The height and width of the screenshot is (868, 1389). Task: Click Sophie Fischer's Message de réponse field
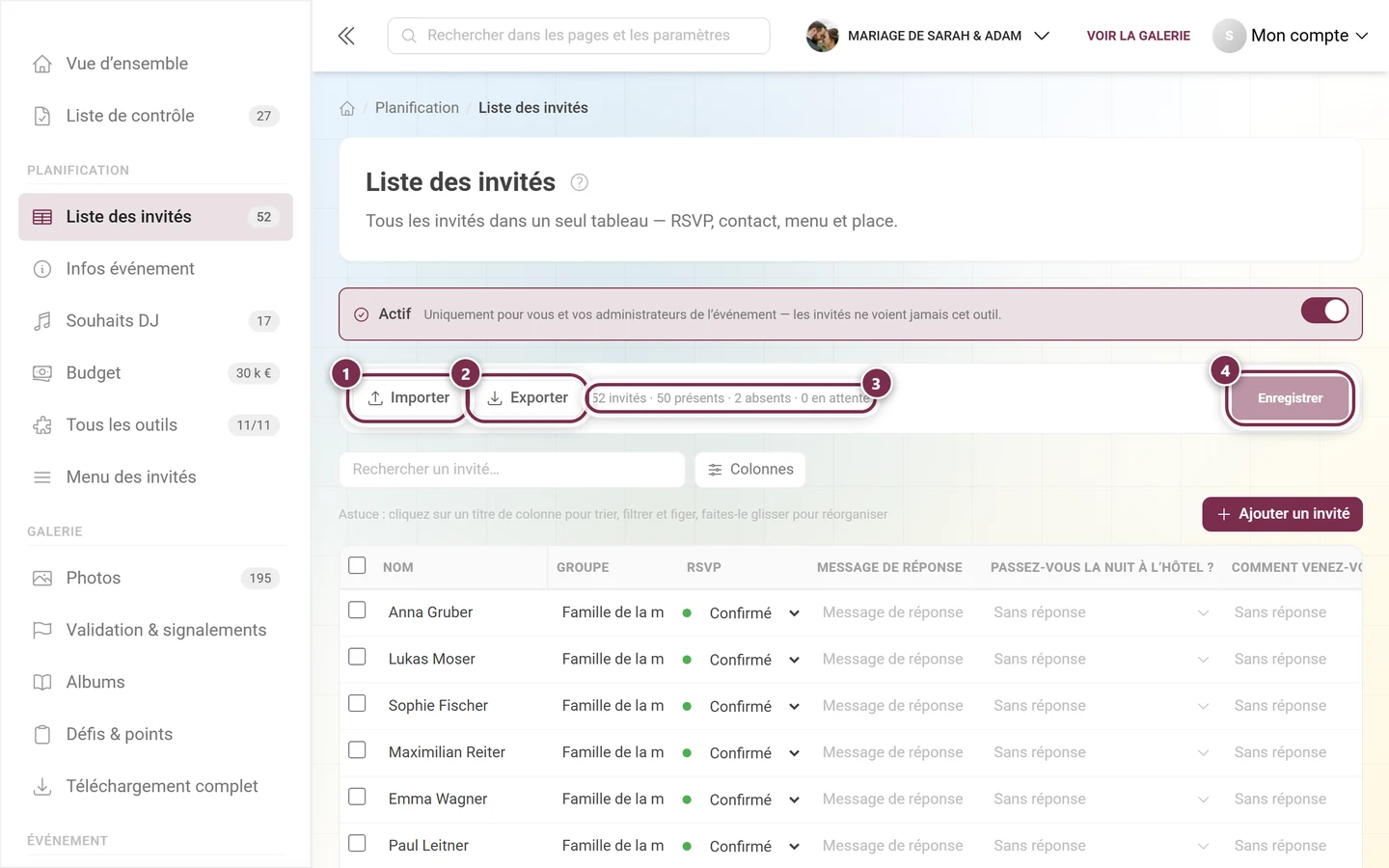pyautogui.click(x=893, y=706)
